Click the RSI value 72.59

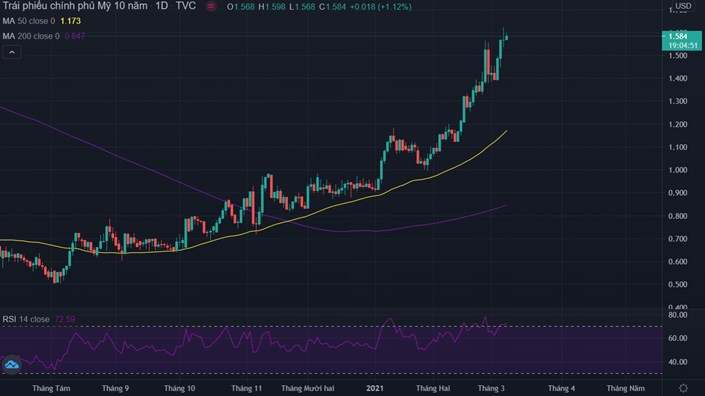tap(65, 319)
